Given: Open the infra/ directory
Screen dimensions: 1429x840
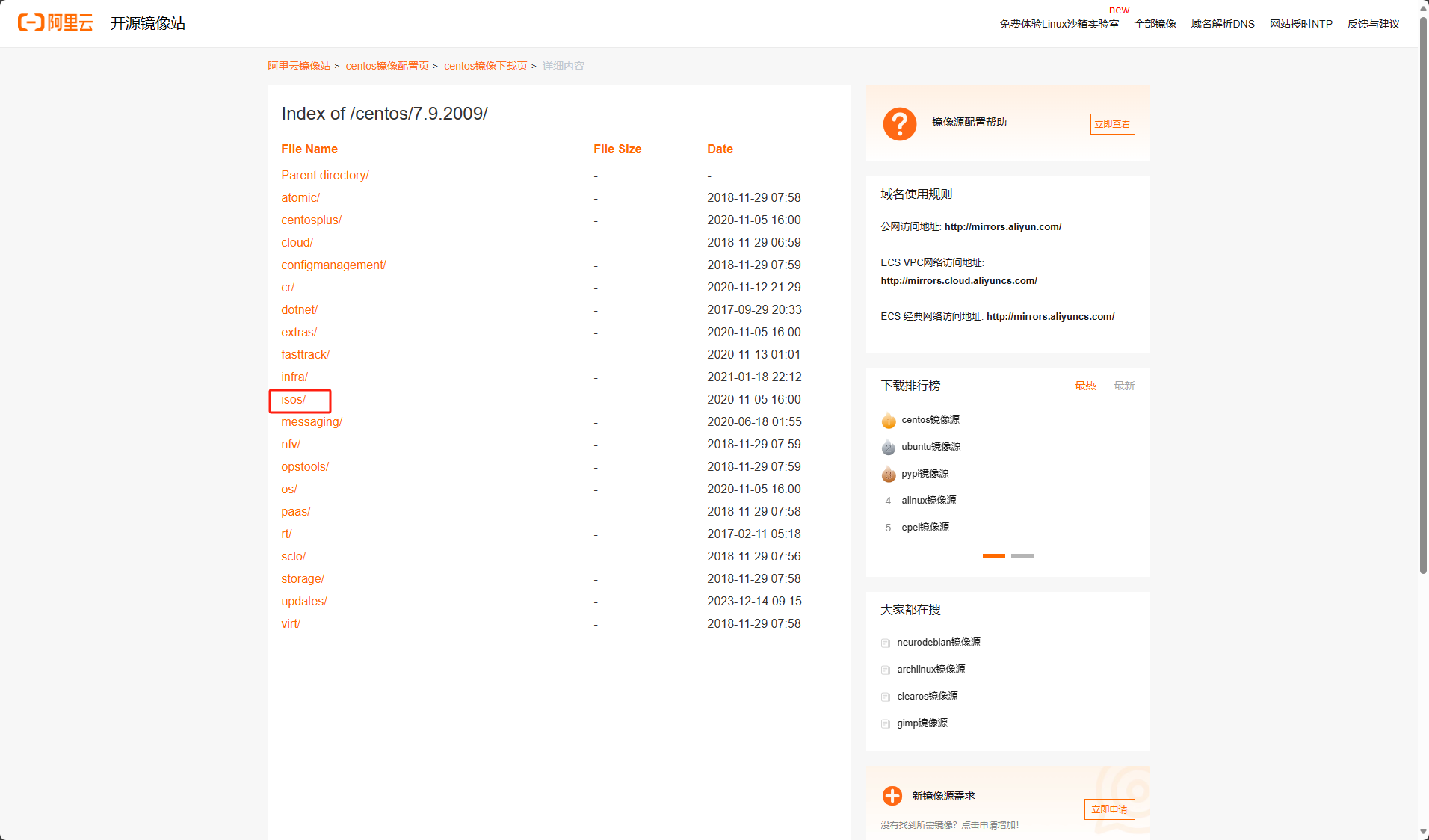Looking at the screenshot, I should coord(294,377).
